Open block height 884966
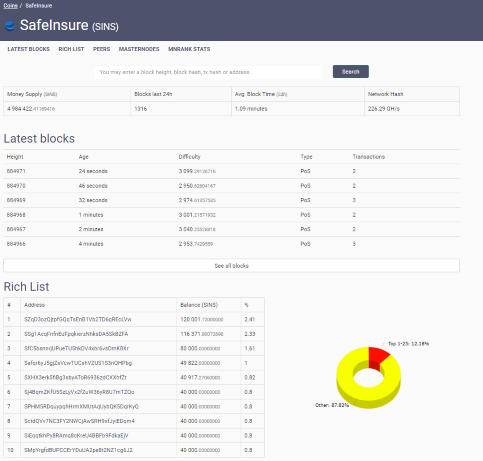The image size is (483, 461). tap(16, 244)
